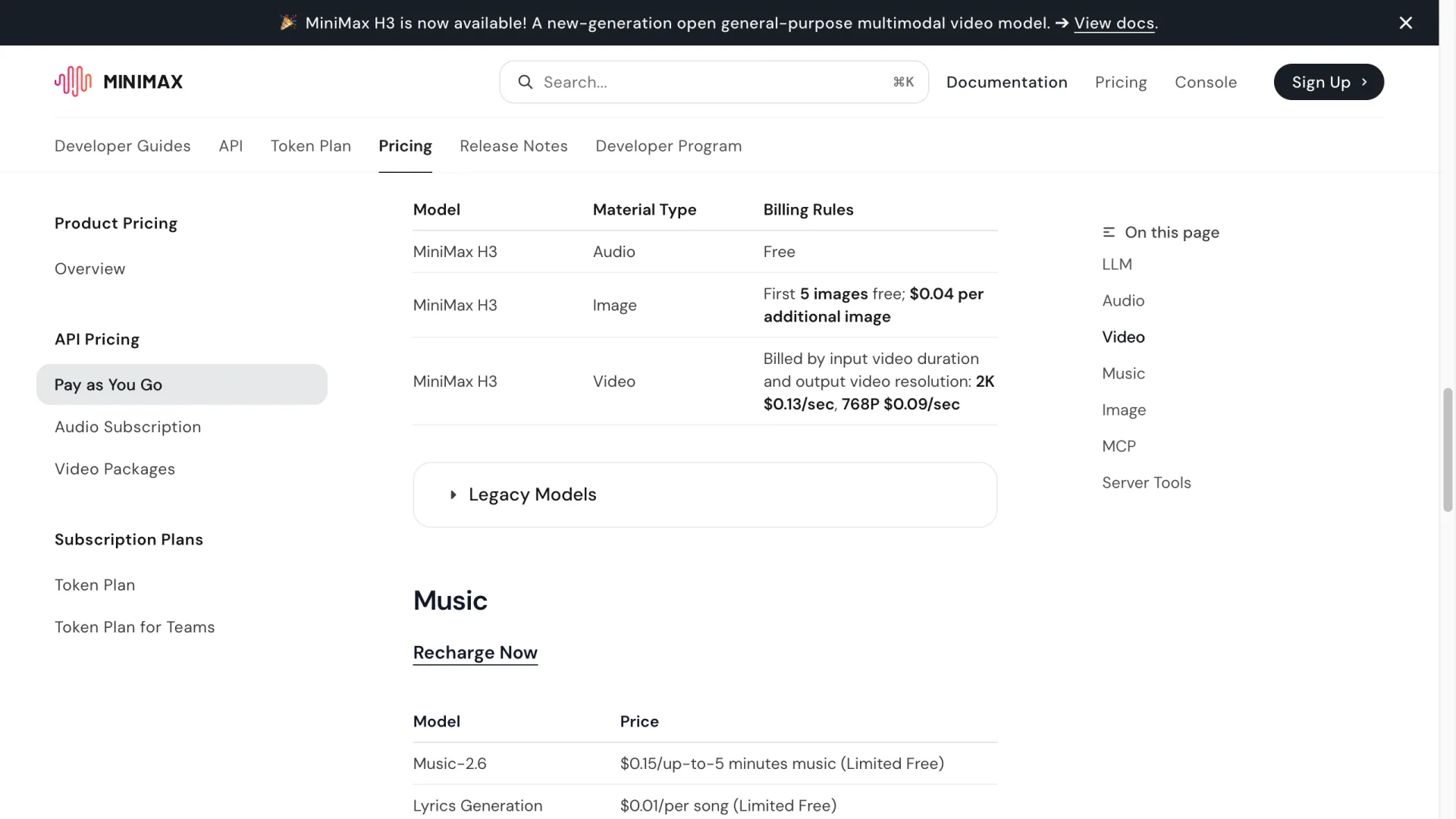Click the "$0.15/up-to-5 minutes music" price
This screenshot has height=819, width=1456.
pos(727,764)
